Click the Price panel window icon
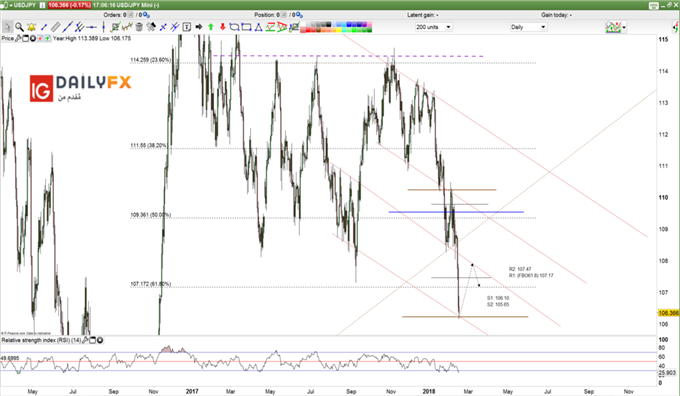The width and height of the screenshot is (680, 396). tap(25, 39)
